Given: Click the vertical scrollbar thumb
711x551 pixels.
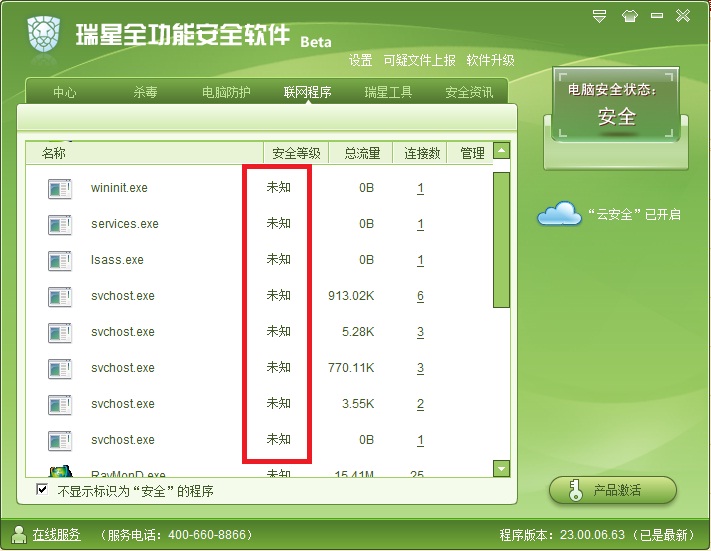Looking at the screenshot, I should coord(502,240).
